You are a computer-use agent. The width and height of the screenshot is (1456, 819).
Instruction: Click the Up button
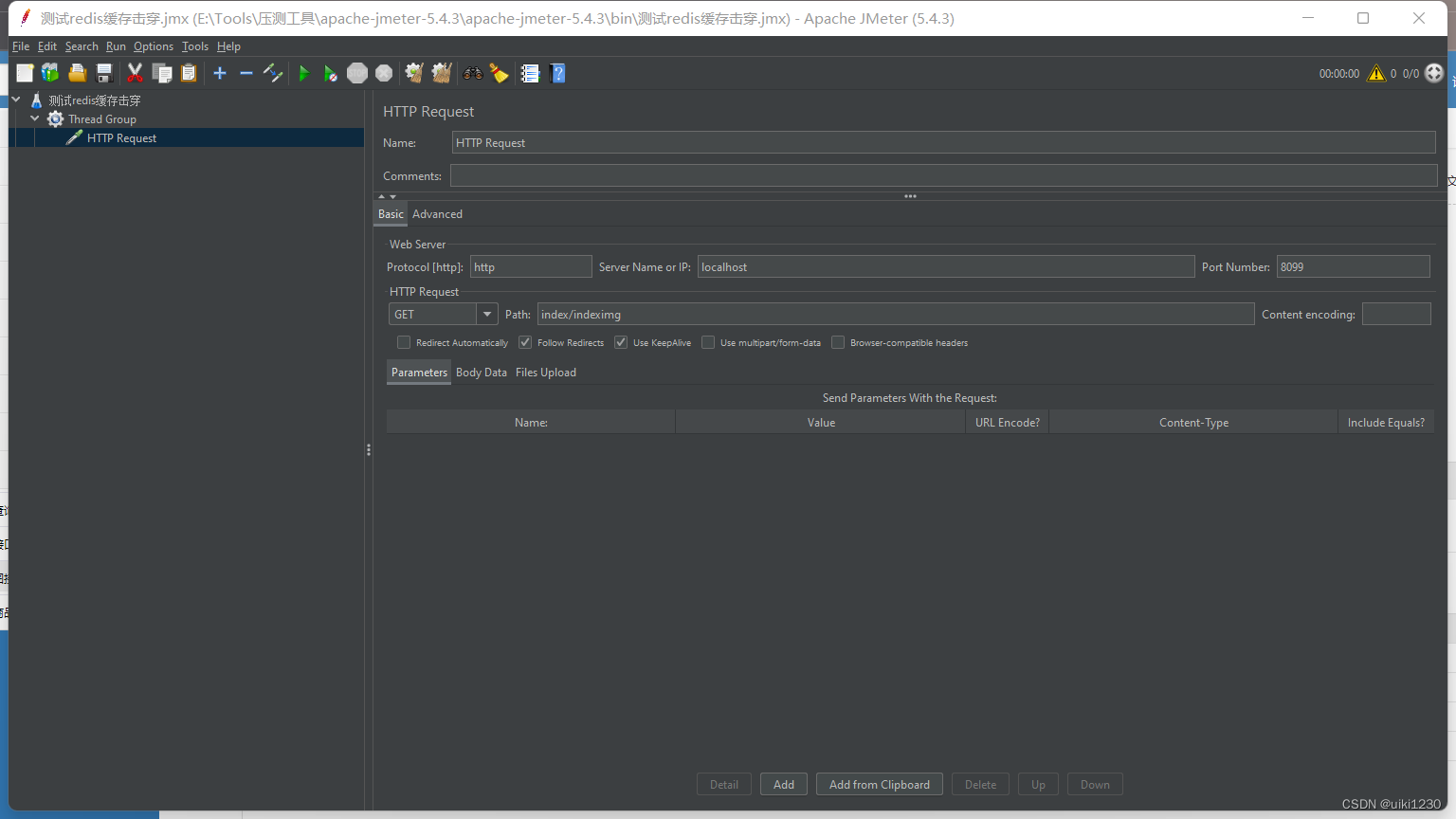[x=1038, y=784]
